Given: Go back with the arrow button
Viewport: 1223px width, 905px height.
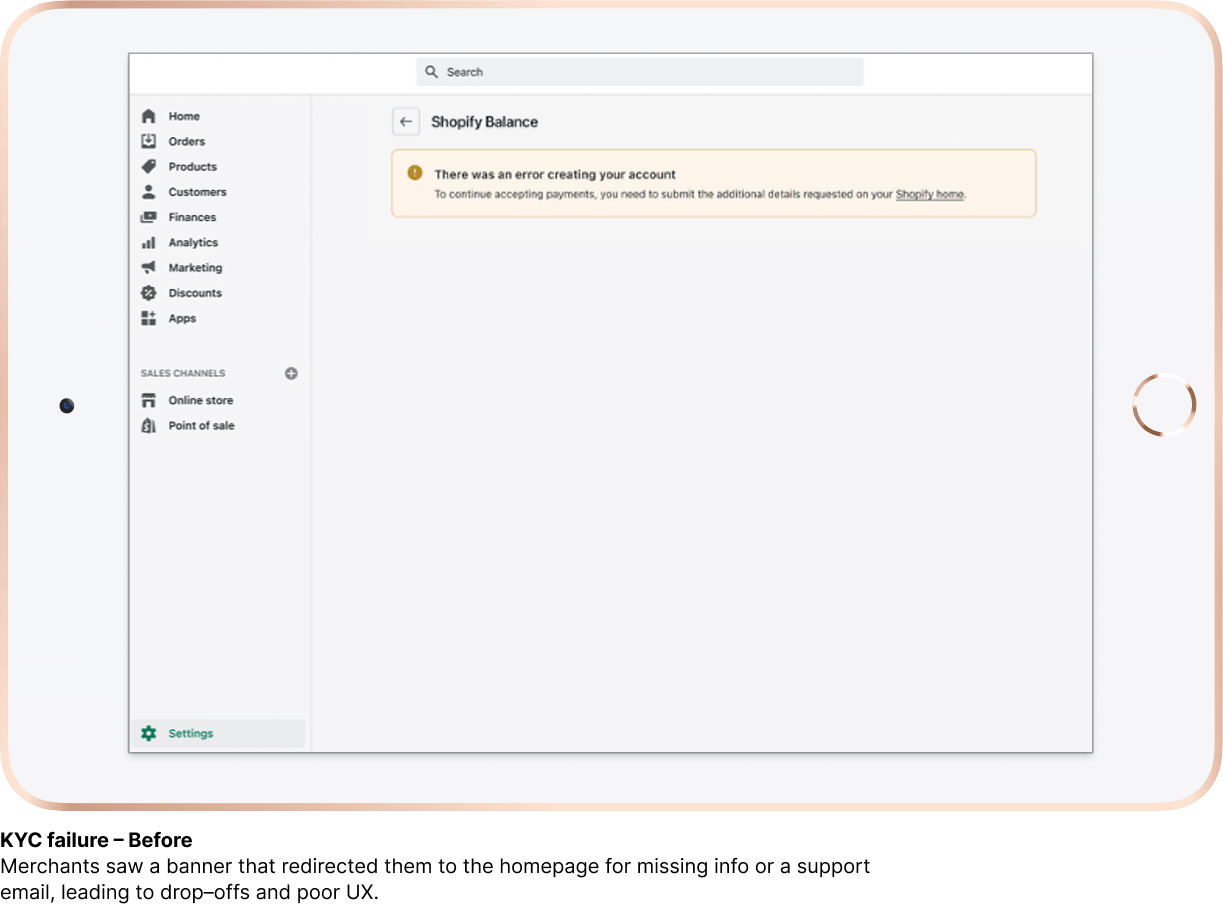Looking at the screenshot, I should [405, 122].
